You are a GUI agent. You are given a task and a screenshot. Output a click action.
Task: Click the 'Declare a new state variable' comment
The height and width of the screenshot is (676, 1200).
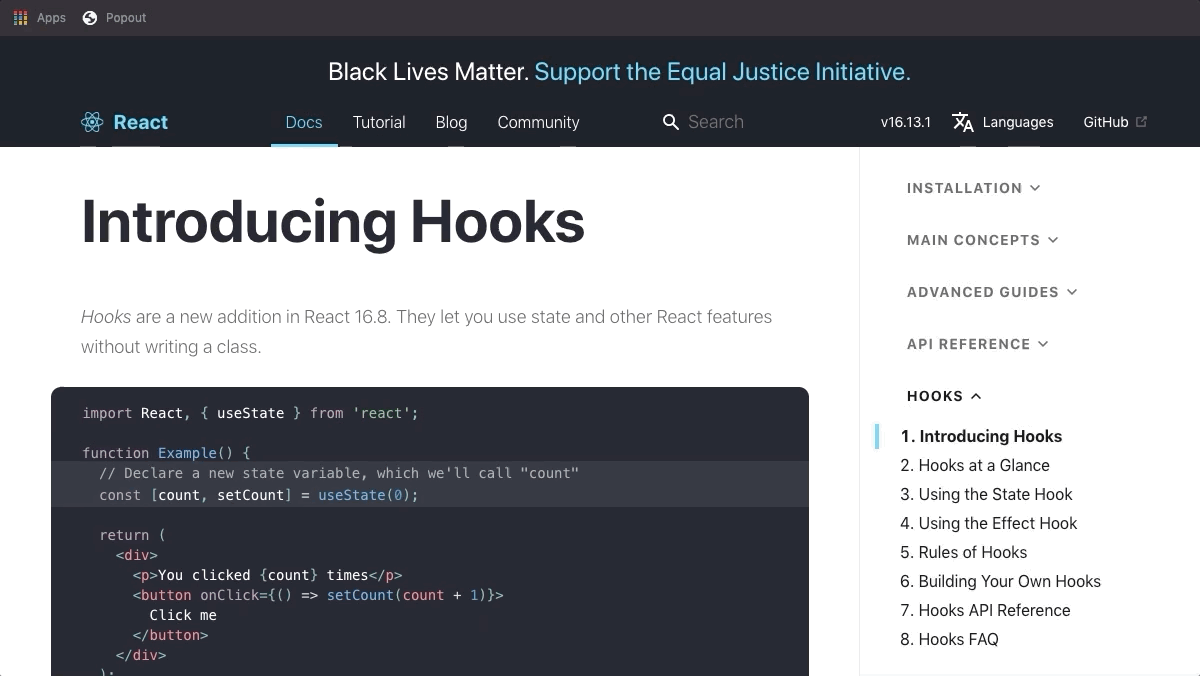(x=339, y=473)
